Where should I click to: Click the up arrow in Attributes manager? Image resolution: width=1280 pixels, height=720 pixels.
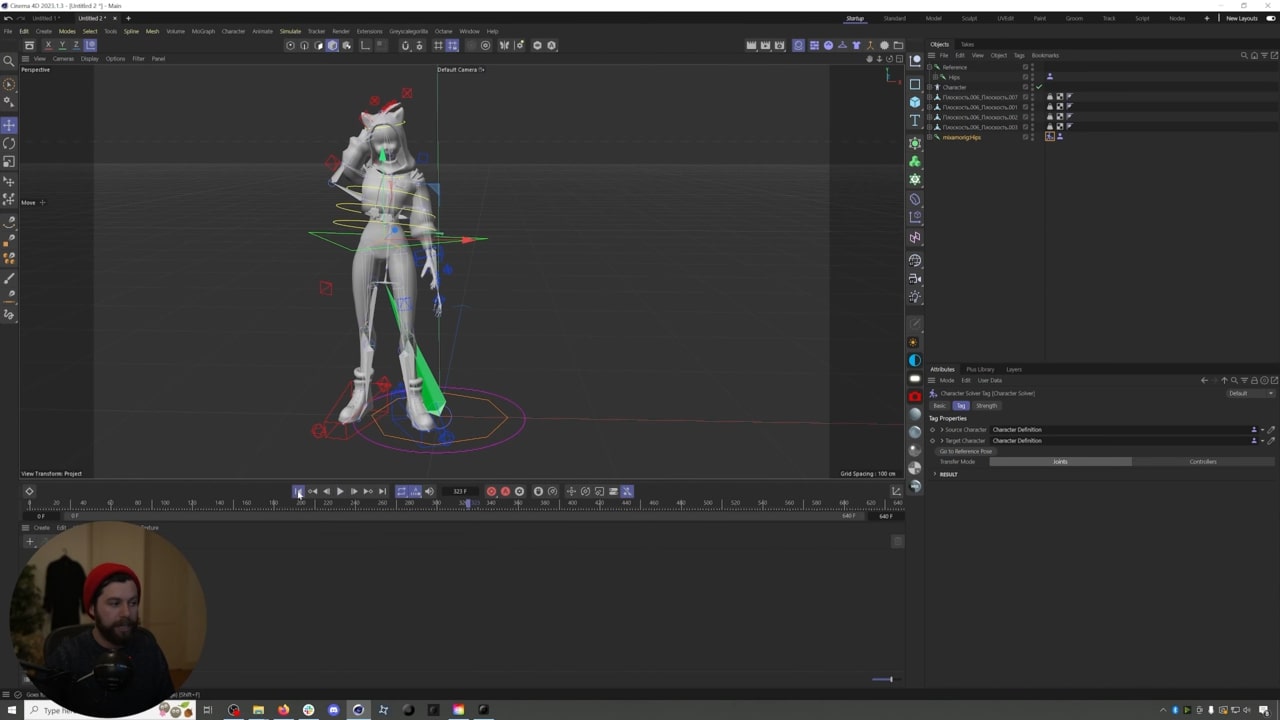click(x=1224, y=380)
